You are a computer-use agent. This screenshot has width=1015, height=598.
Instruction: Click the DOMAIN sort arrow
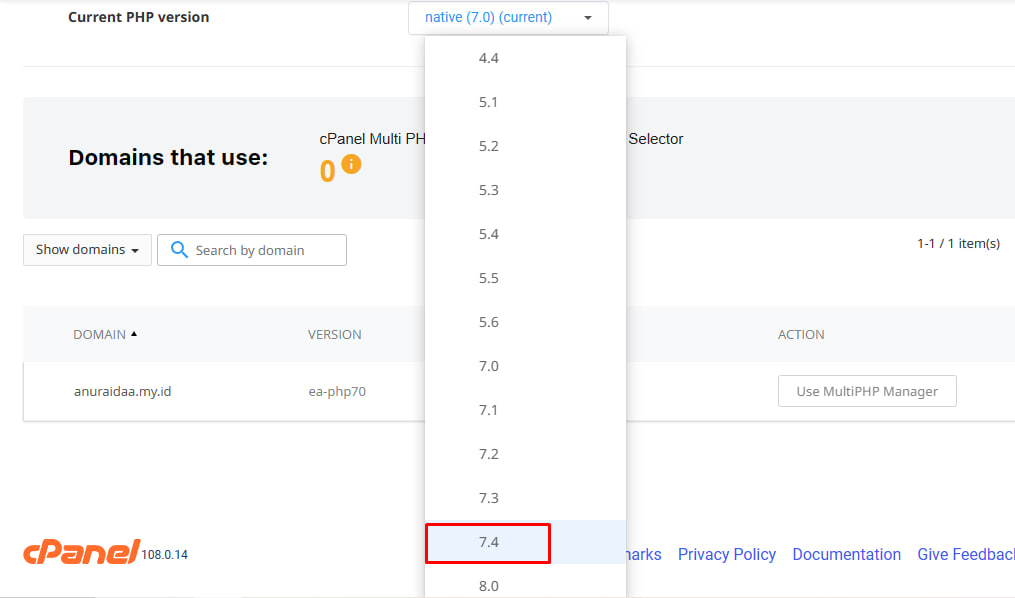coord(134,334)
